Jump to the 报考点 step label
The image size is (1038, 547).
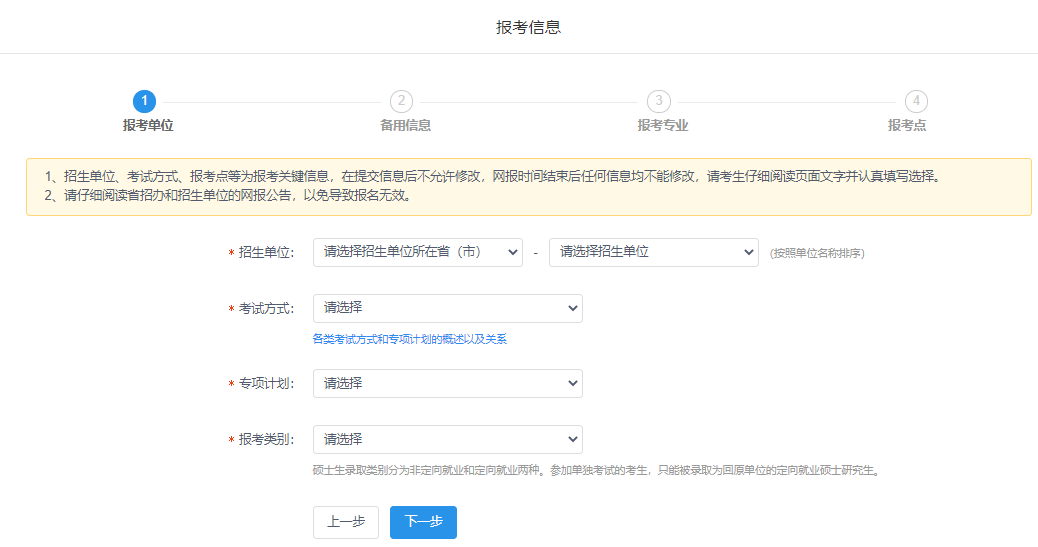click(x=906, y=126)
